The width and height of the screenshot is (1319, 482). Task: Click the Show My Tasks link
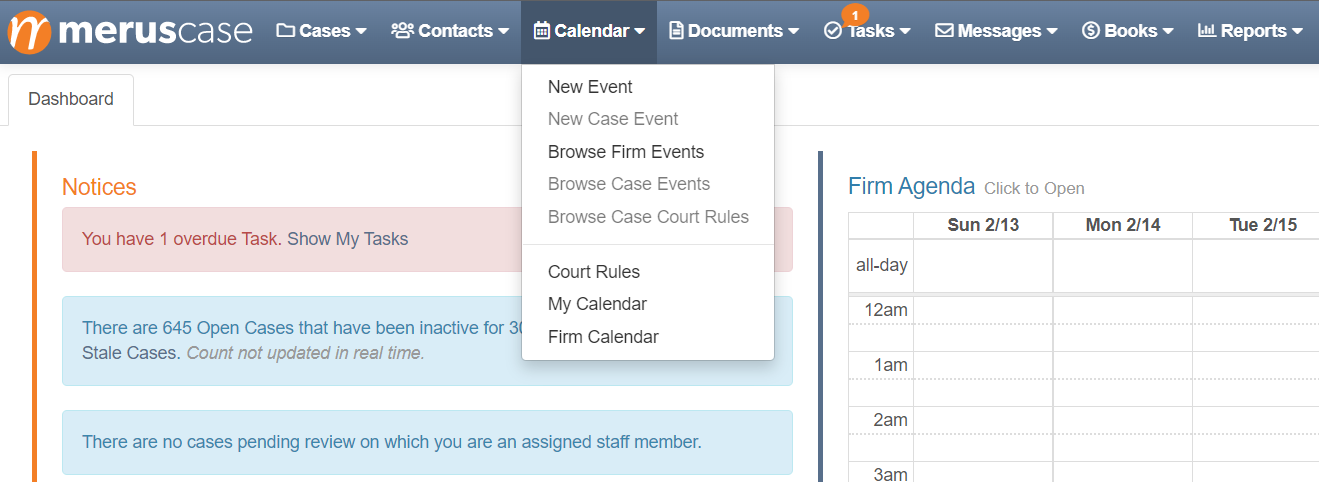(347, 239)
